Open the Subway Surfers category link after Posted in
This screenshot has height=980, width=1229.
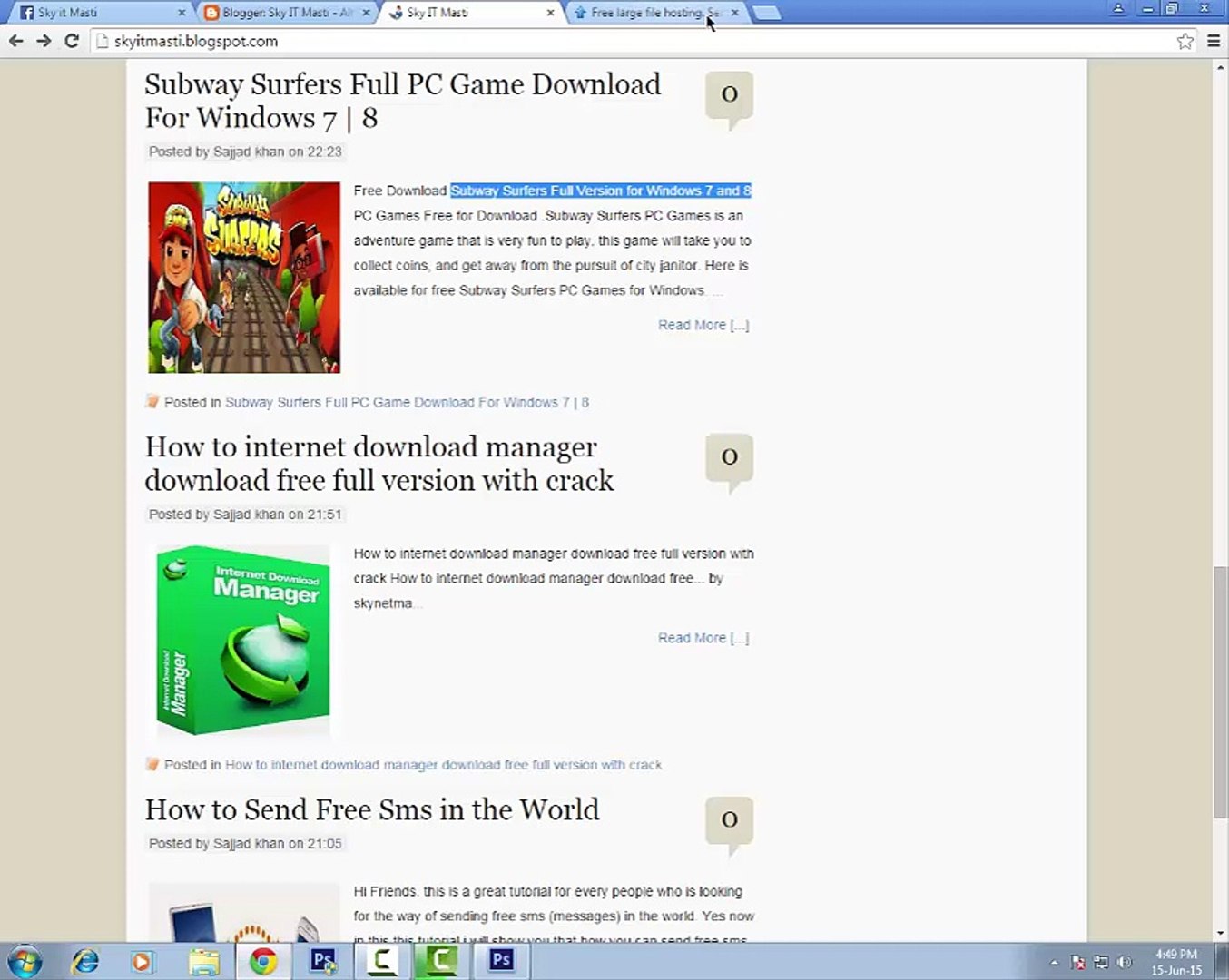pos(407,402)
